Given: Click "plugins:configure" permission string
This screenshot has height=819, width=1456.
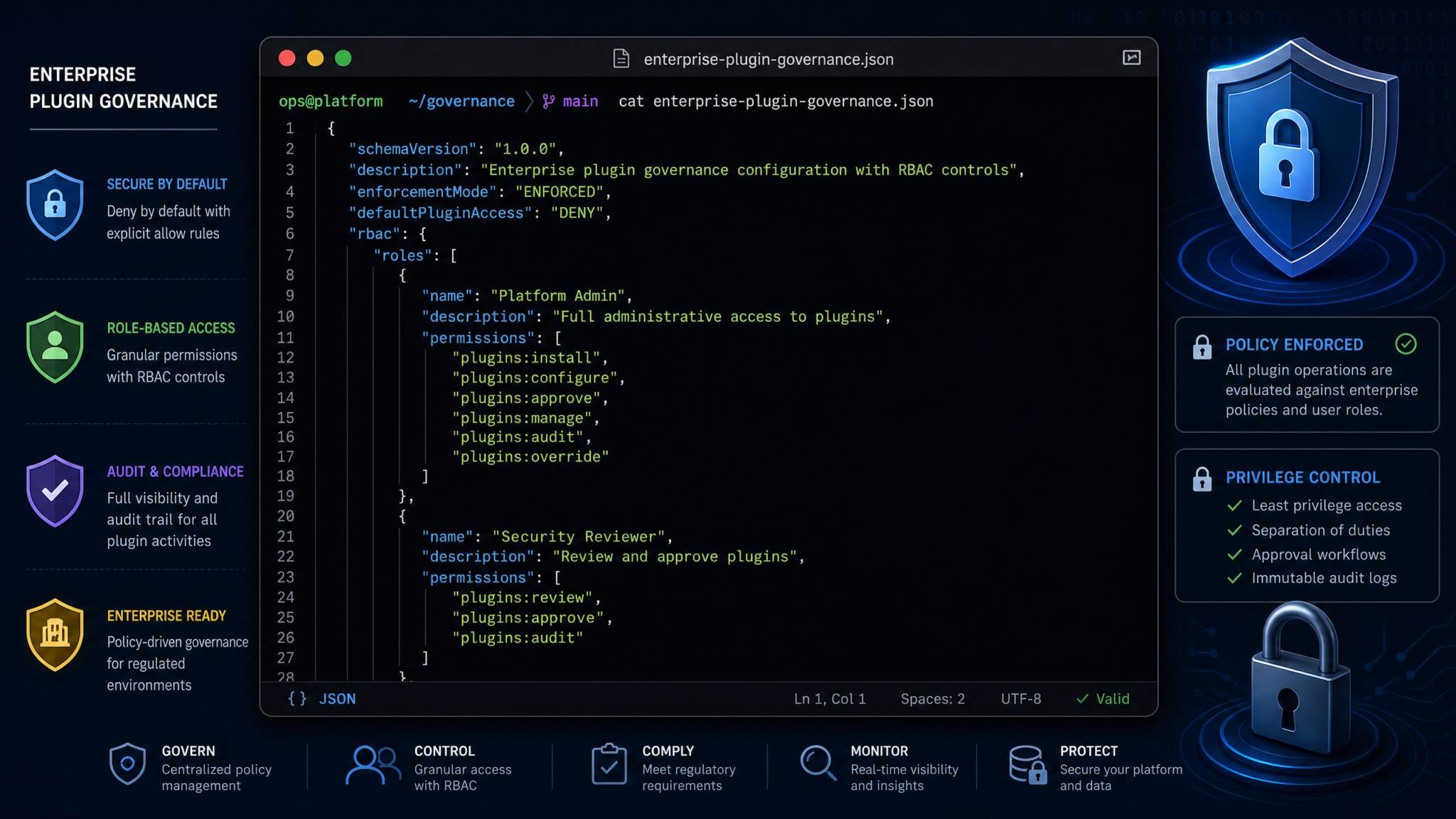Looking at the screenshot, I should click(x=535, y=378).
